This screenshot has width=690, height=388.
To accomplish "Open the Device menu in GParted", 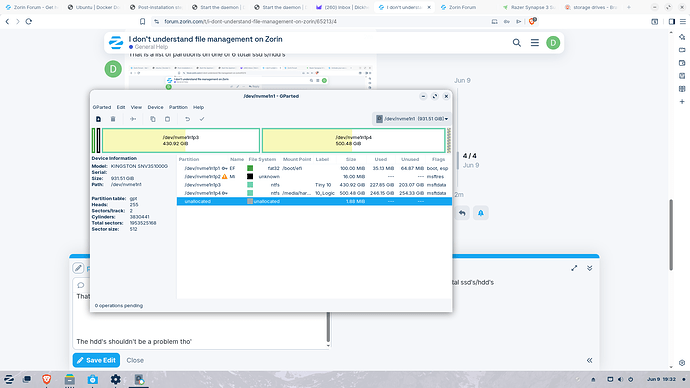I will pyautogui.click(x=155, y=107).
